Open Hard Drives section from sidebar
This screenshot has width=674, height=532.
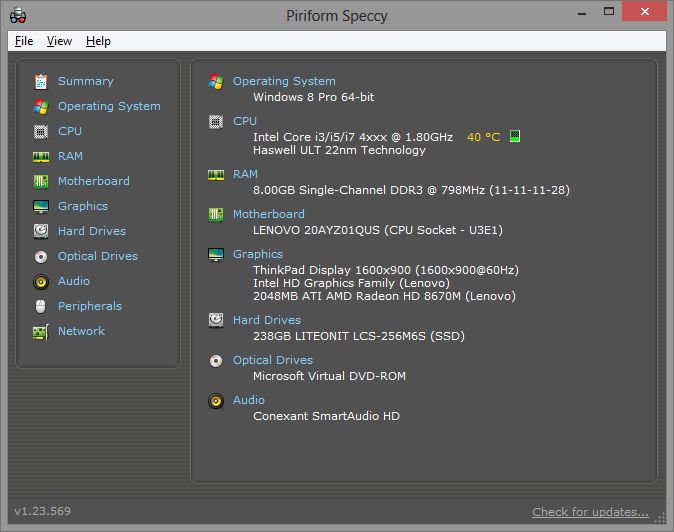[x=92, y=231]
